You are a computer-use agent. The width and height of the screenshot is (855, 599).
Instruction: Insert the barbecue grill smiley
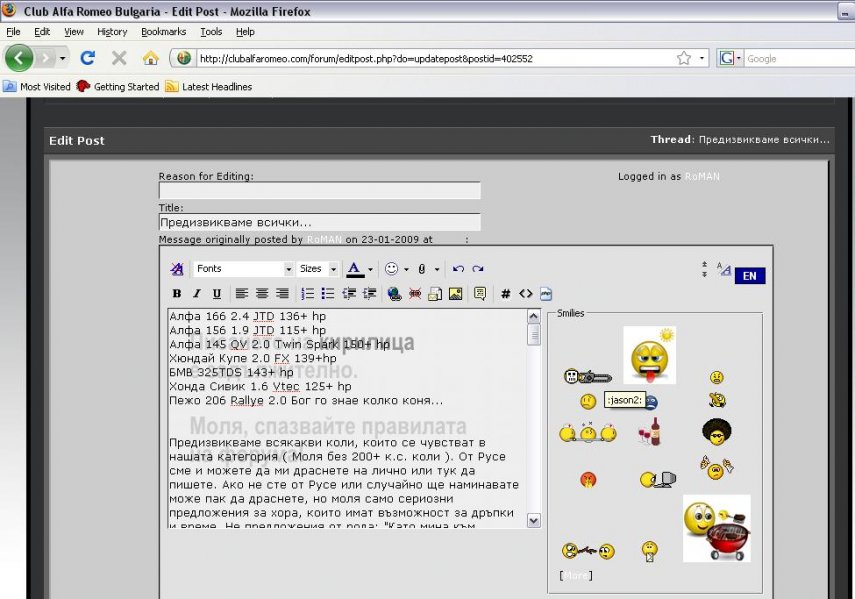716,528
